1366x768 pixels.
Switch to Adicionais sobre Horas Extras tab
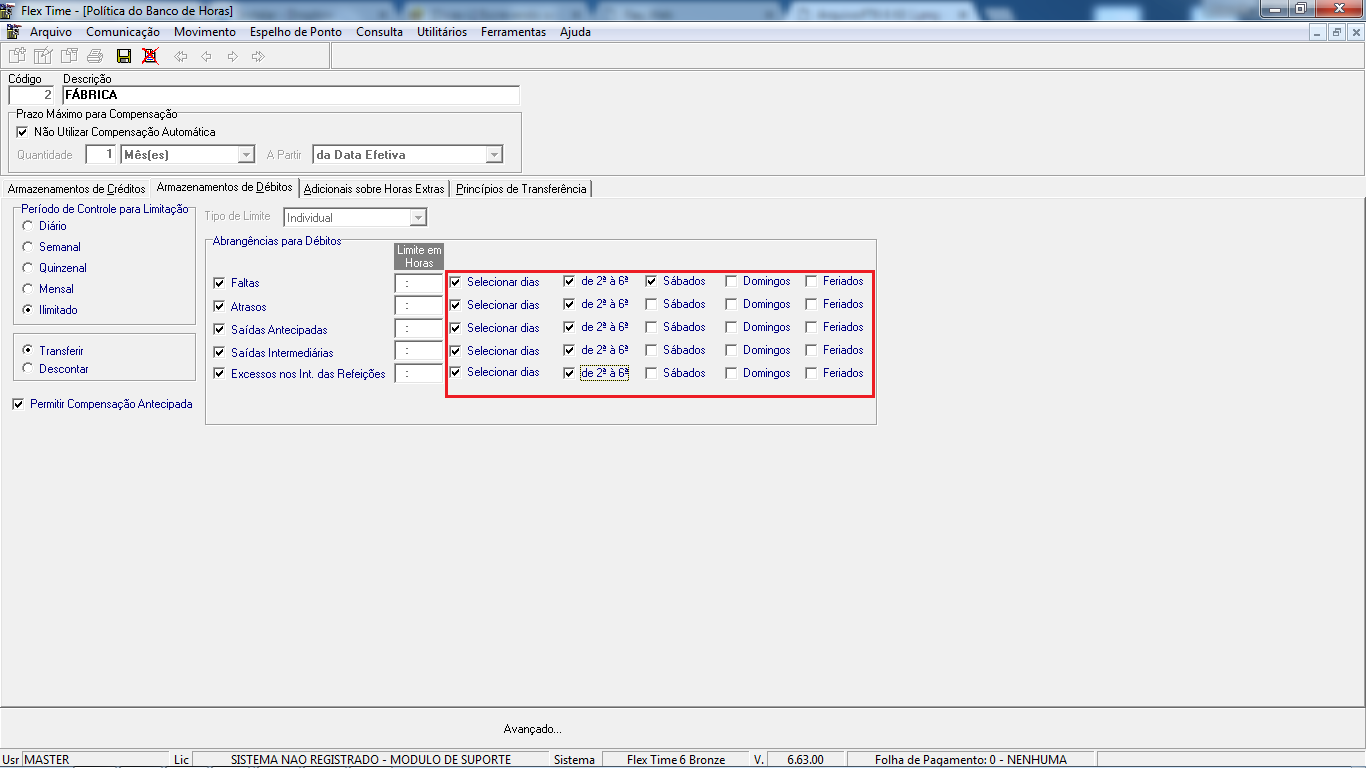[x=374, y=189]
